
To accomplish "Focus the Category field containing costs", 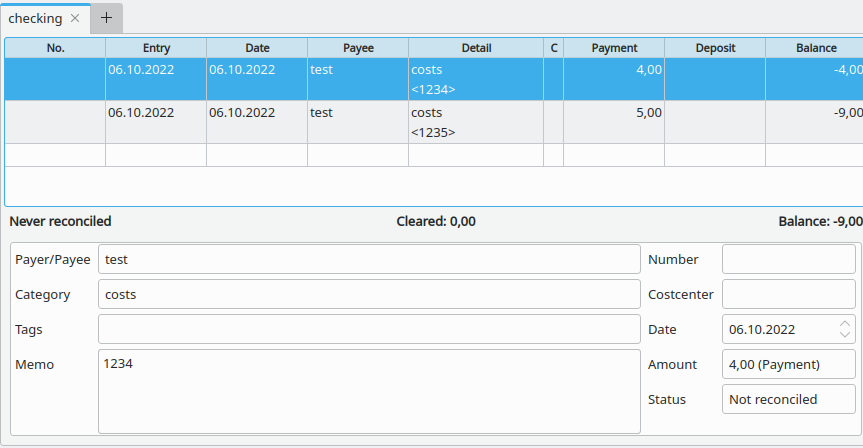I will coord(369,294).
